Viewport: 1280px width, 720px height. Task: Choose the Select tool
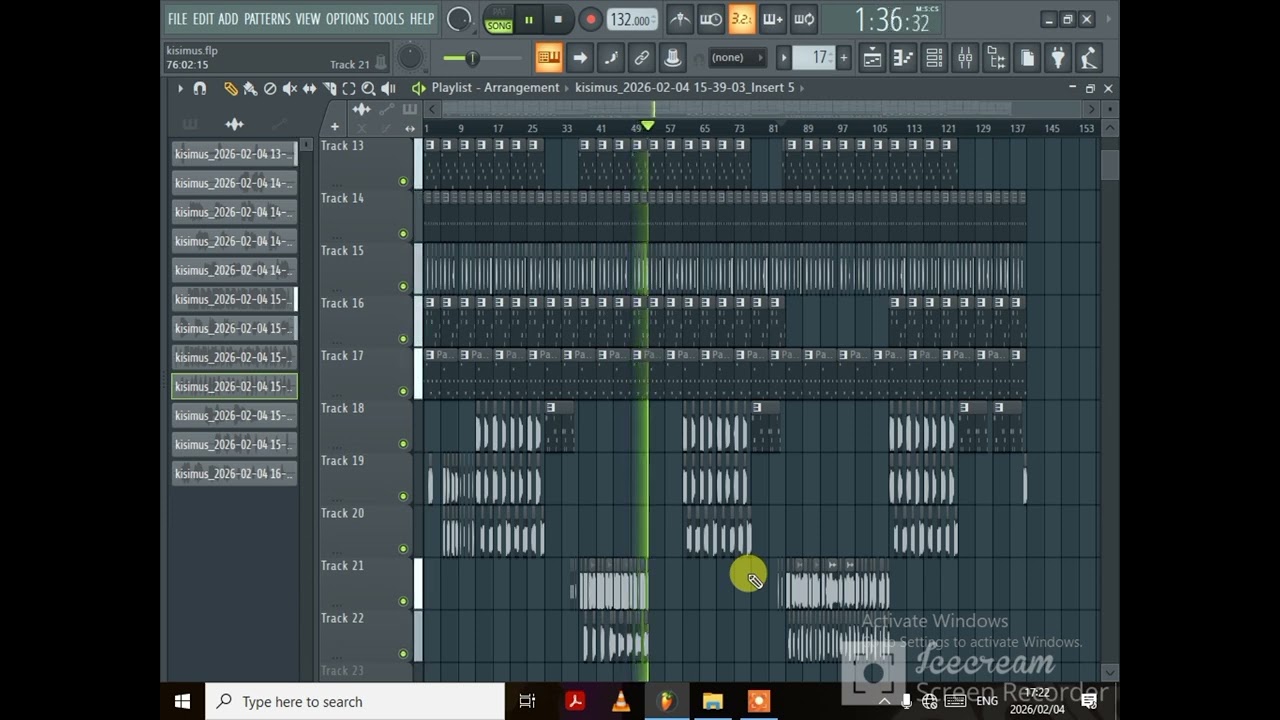pos(349,88)
